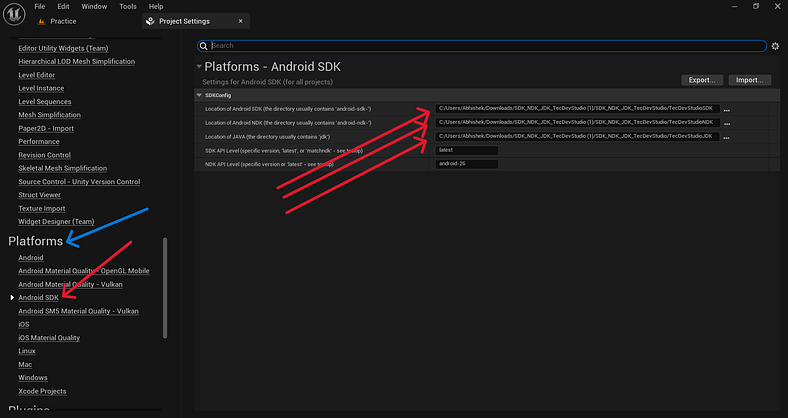Screen dimensions: 788x418
Task: Click 'Location of JAVA' label
Action: (267, 137)
